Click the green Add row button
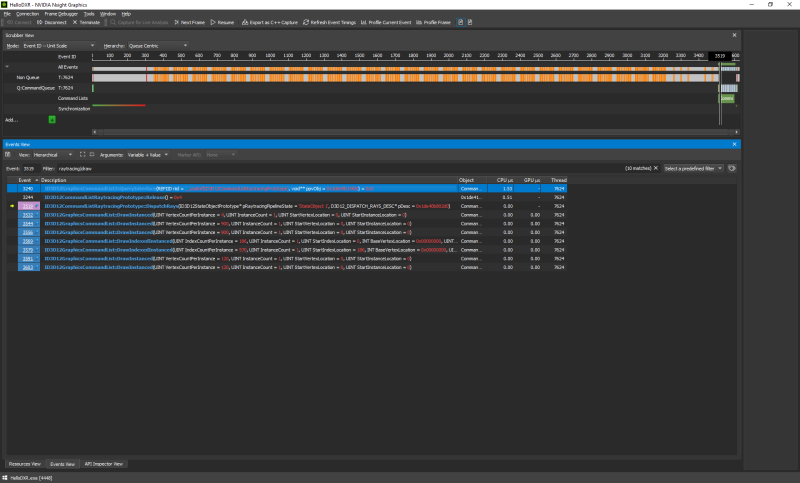This screenshot has width=800, height=483. (x=52, y=119)
